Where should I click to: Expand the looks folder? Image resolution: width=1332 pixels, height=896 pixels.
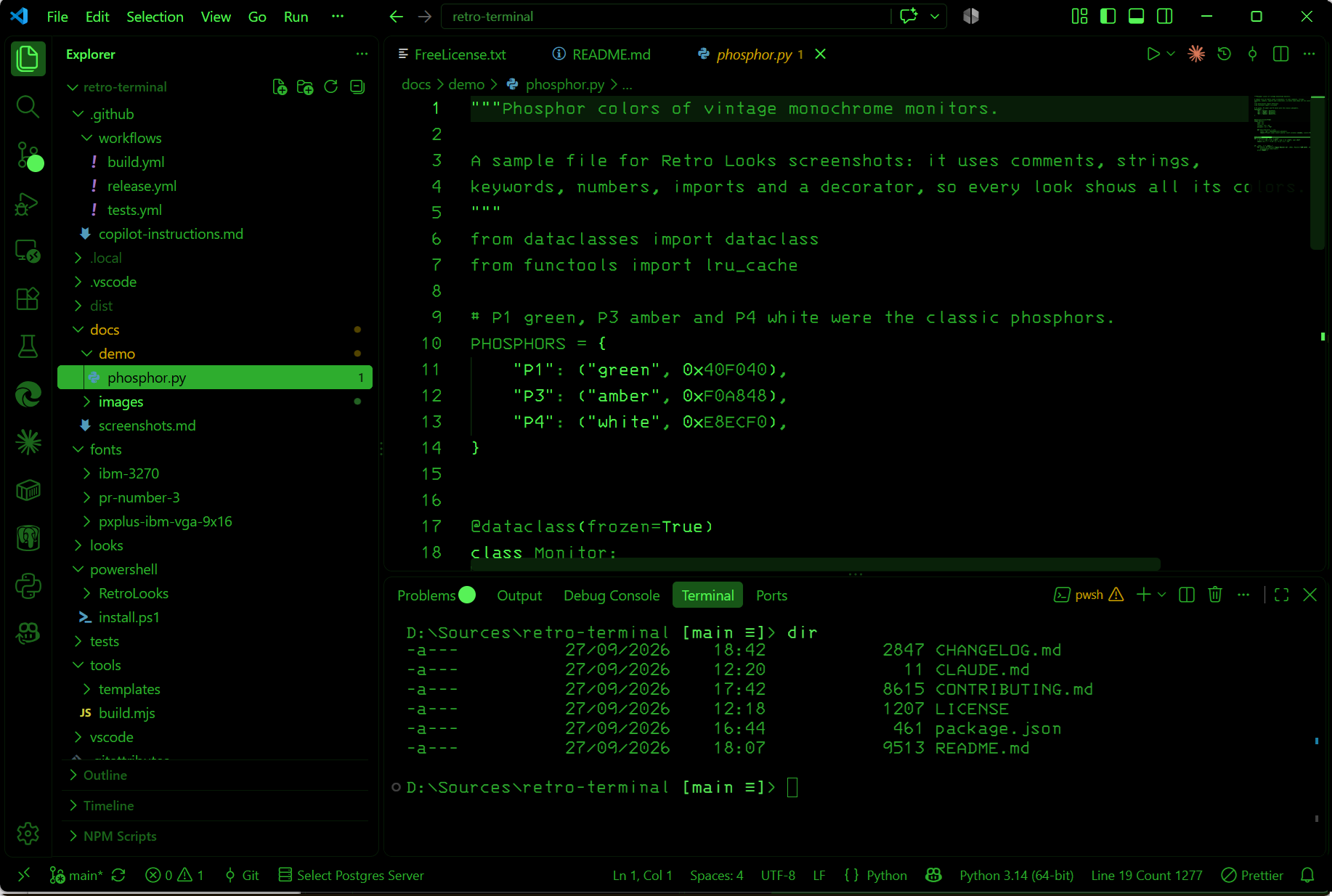pos(215,545)
